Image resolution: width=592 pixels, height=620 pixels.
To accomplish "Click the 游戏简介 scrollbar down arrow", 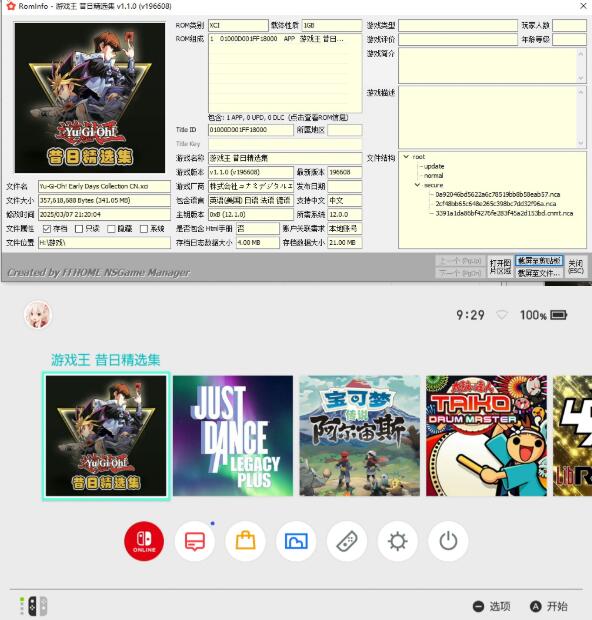I will (581, 78).
